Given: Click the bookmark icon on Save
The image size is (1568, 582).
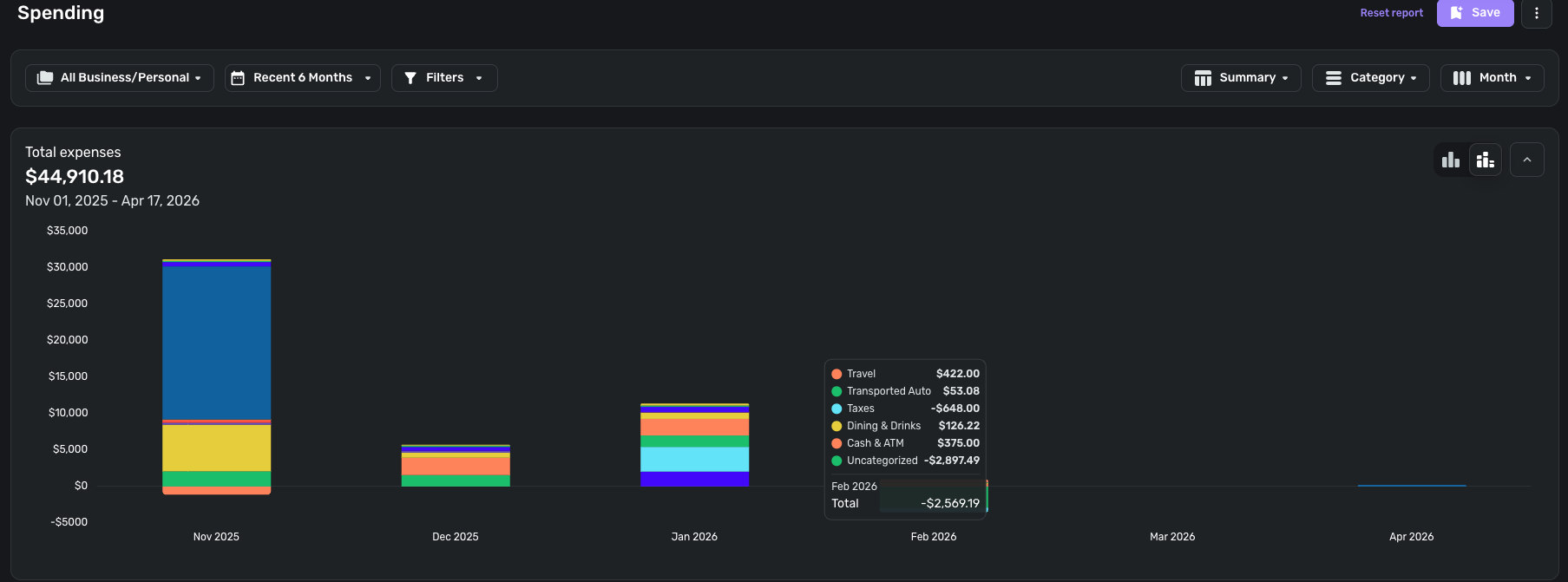Looking at the screenshot, I should click(1457, 13).
